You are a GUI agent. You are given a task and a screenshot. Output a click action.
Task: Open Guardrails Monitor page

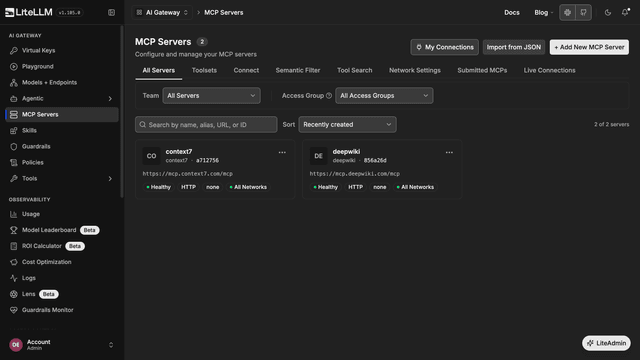click(x=62, y=310)
